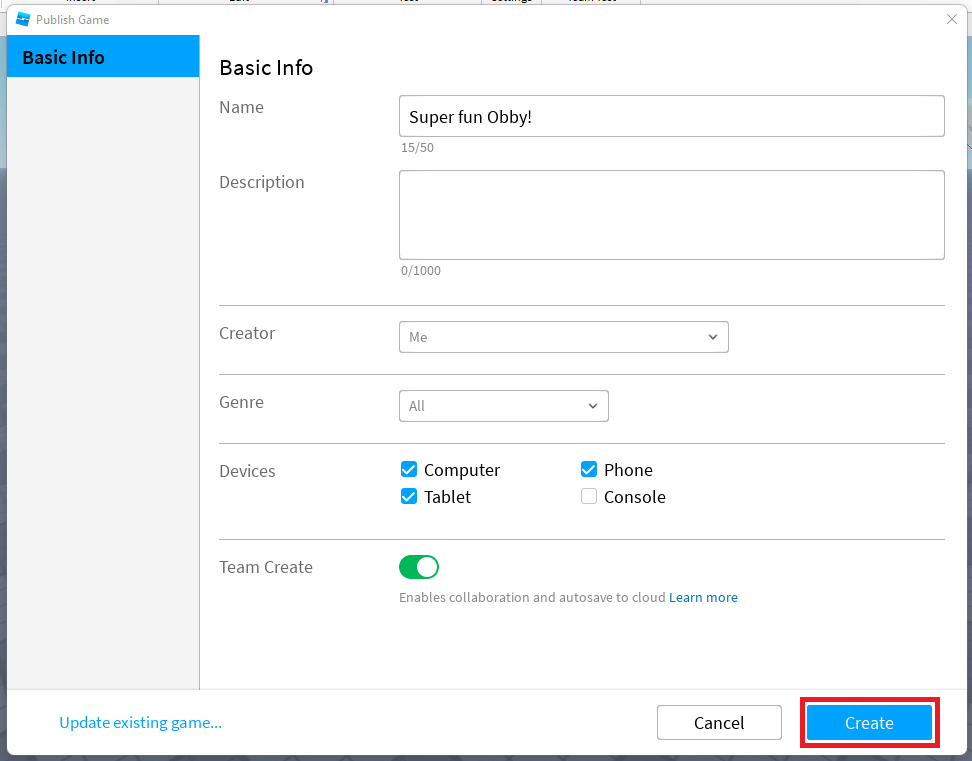
Task: Click inside the empty Description text box
Action: (x=671, y=215)
